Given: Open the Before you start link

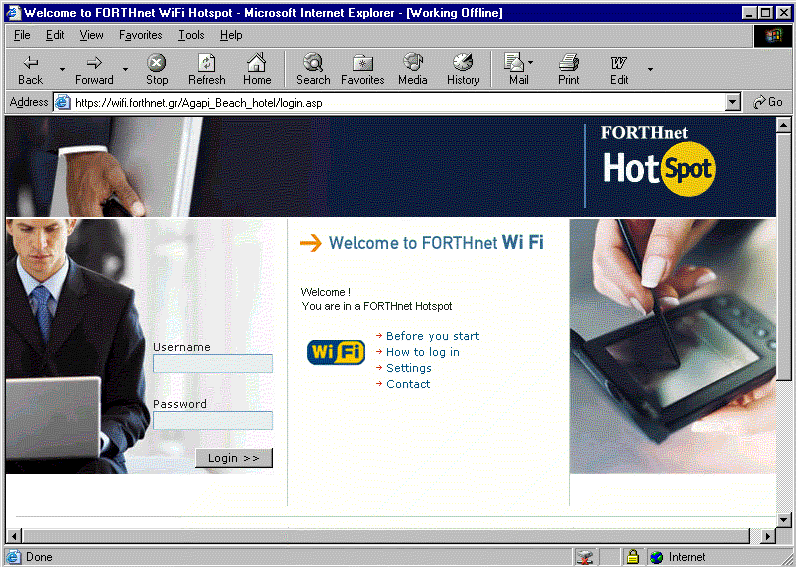Looking at the screenshot, I should pyautogui.click(x=433, y=336).
